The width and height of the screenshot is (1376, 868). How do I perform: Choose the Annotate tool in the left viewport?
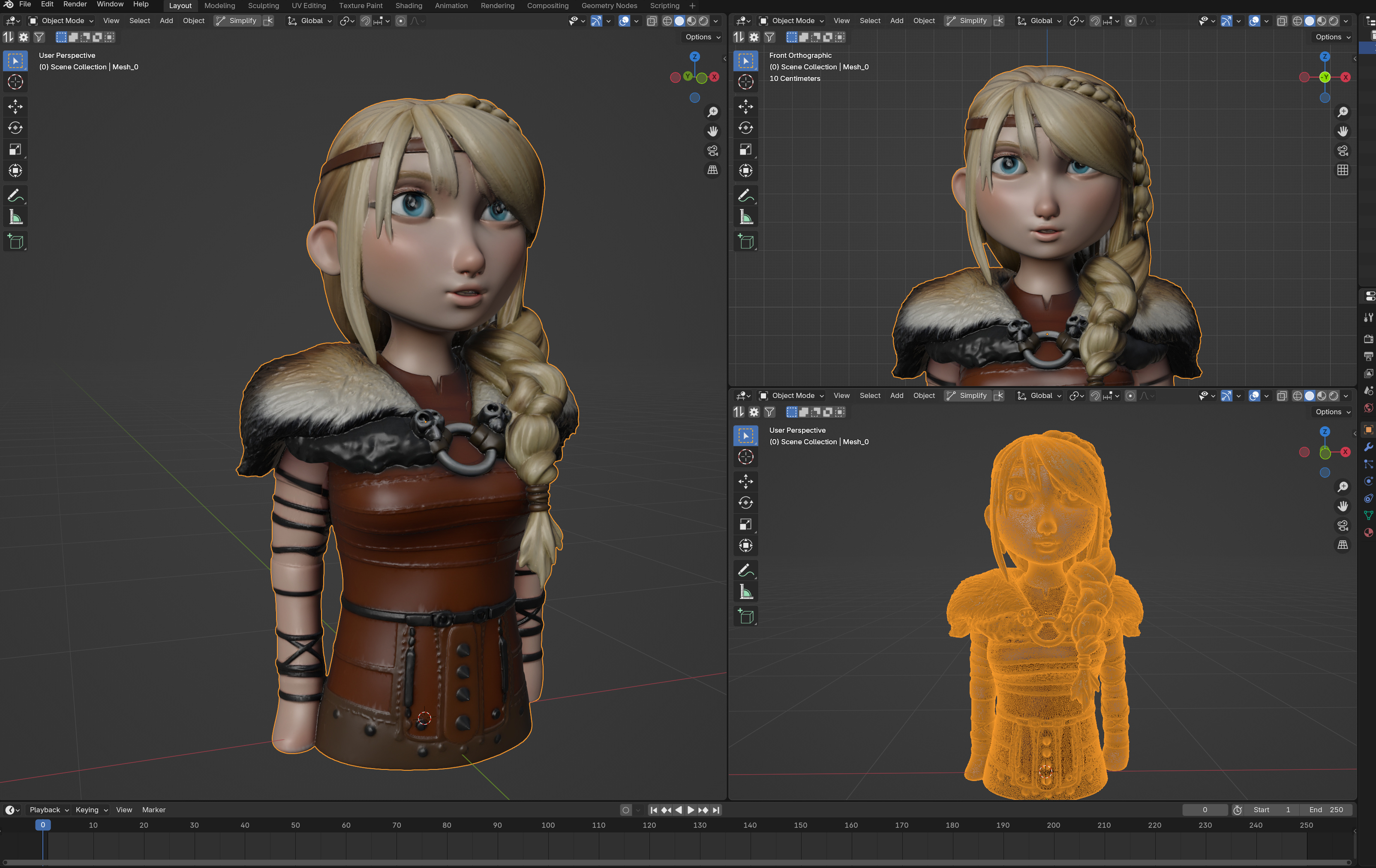pyautogui.click(x=15, y=195)
